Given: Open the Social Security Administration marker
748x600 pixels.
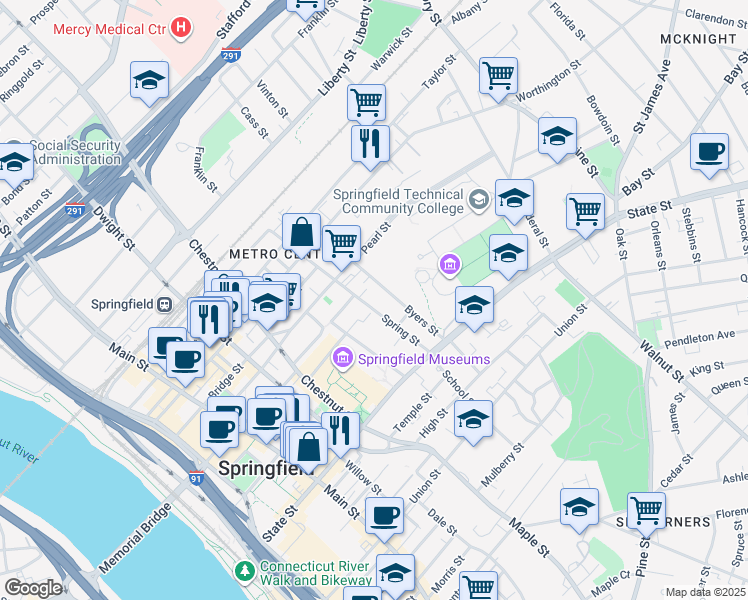Looking at the screenshot, I should [x=19, y=144].
